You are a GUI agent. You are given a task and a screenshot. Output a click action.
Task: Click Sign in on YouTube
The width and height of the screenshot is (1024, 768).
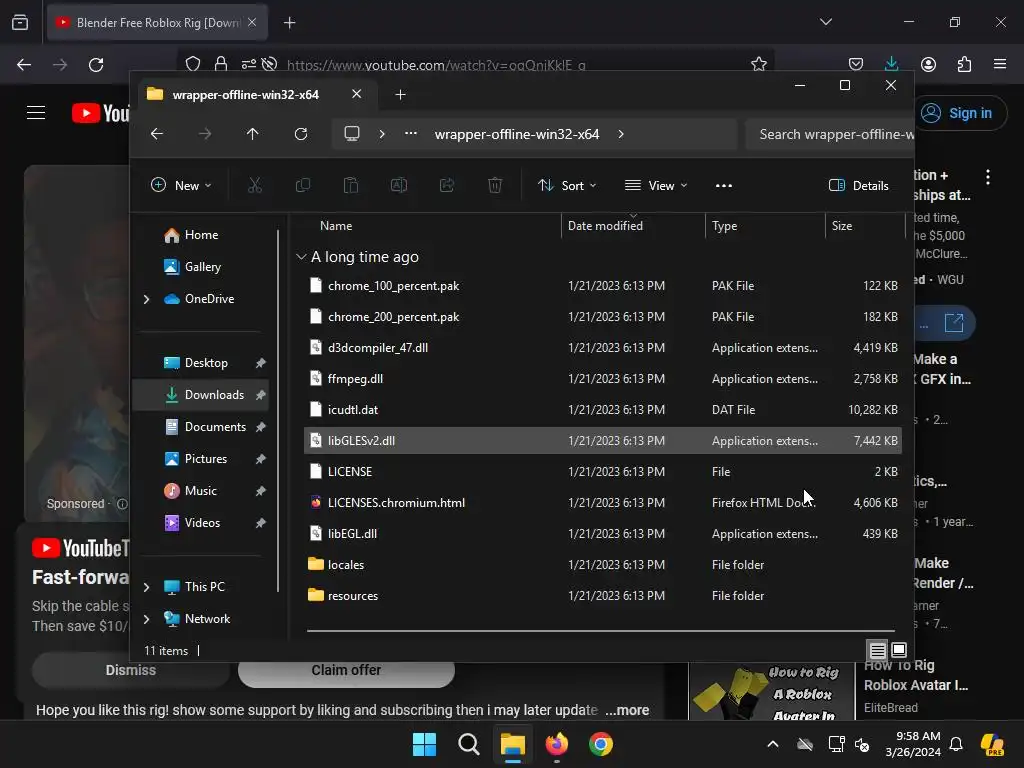pyautogui.click(x=959, y=113)
